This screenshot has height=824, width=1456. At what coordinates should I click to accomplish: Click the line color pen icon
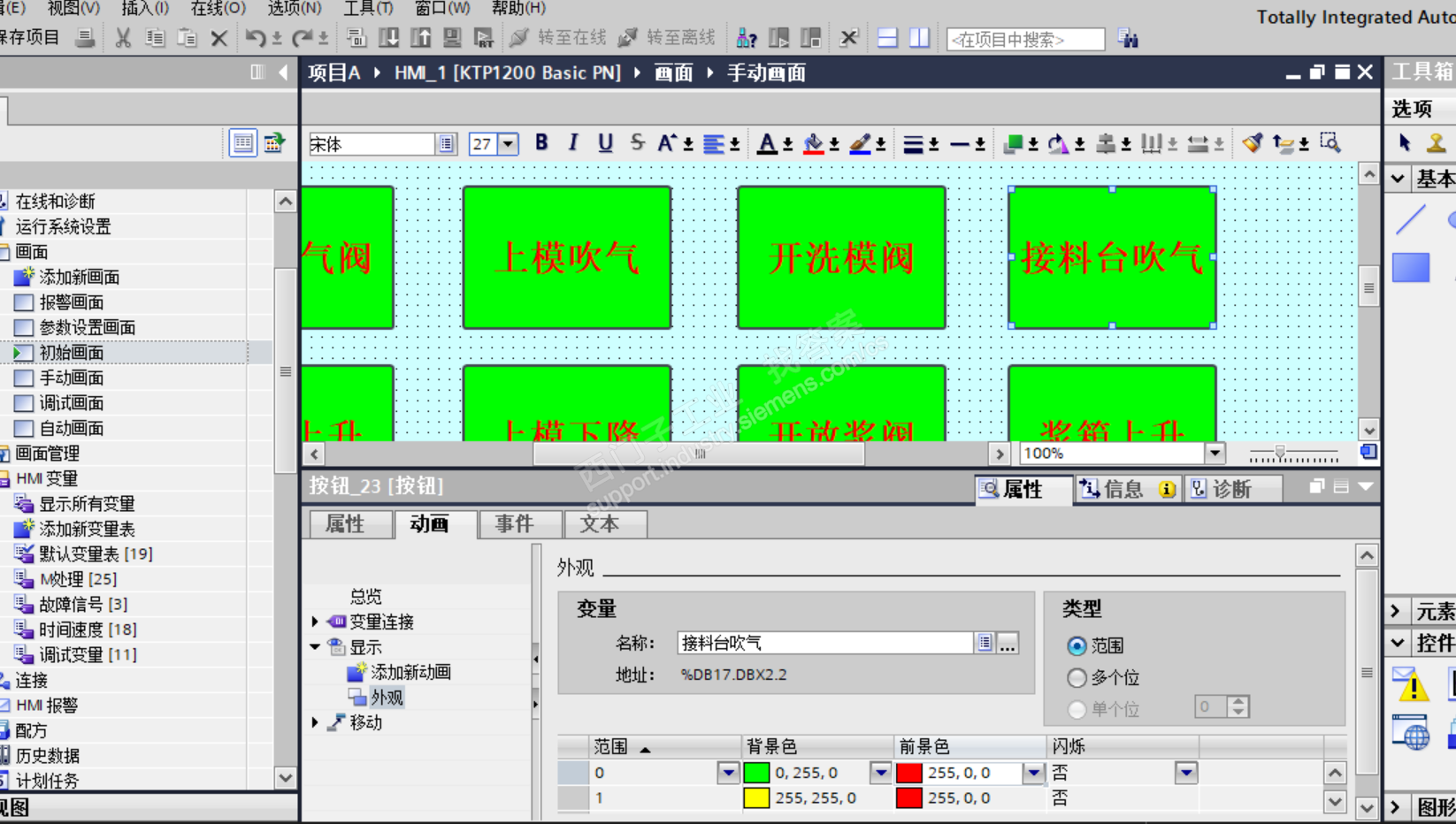click(860, 143)
